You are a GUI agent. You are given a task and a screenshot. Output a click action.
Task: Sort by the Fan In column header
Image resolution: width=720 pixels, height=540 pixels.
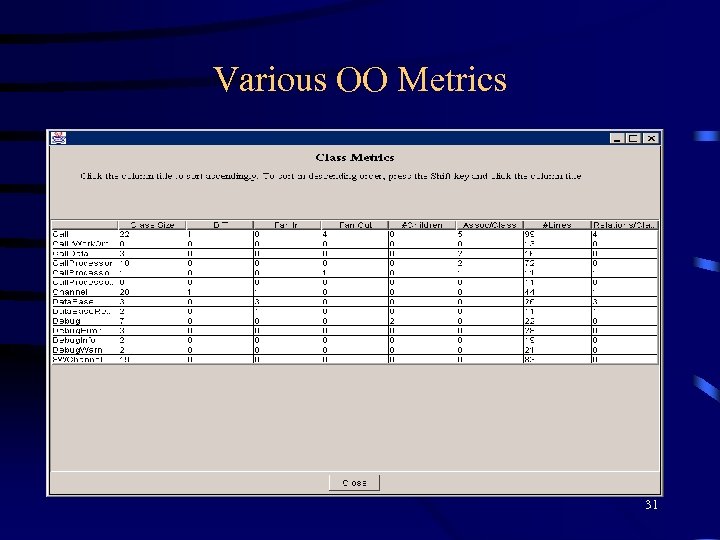[x=287, y=225]
